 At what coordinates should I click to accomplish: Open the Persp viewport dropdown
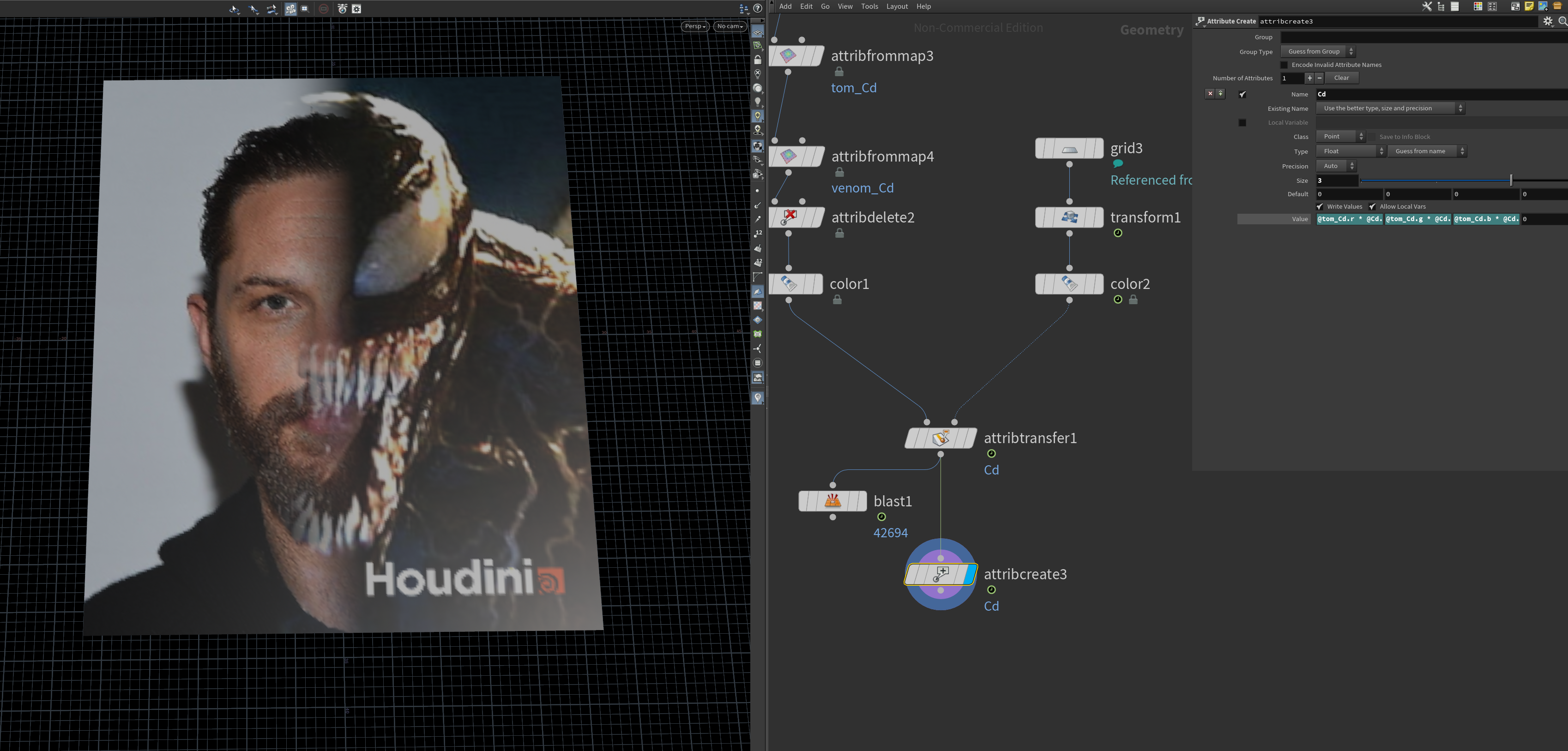694,26
